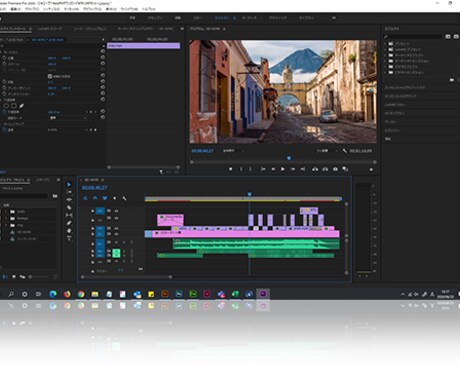Click Project panel thumbnail zoom slider
The image size is (460, 380).
point(39,277)
